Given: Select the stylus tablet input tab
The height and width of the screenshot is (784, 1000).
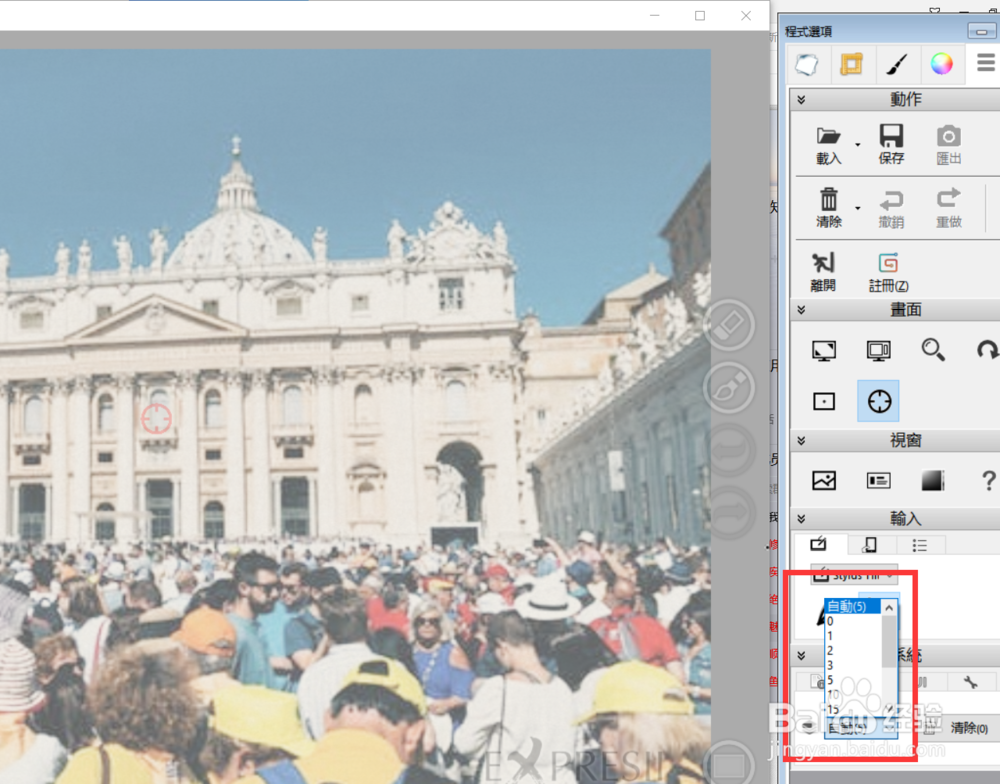Looking at the screenshot, I should pyautogui.click(x=819, y=544).
